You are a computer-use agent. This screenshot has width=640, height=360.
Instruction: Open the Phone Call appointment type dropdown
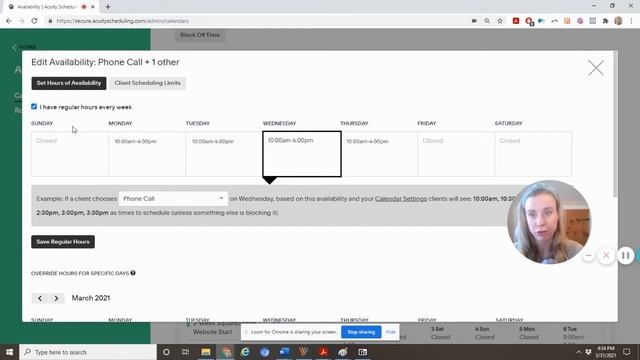coord(173,199)
